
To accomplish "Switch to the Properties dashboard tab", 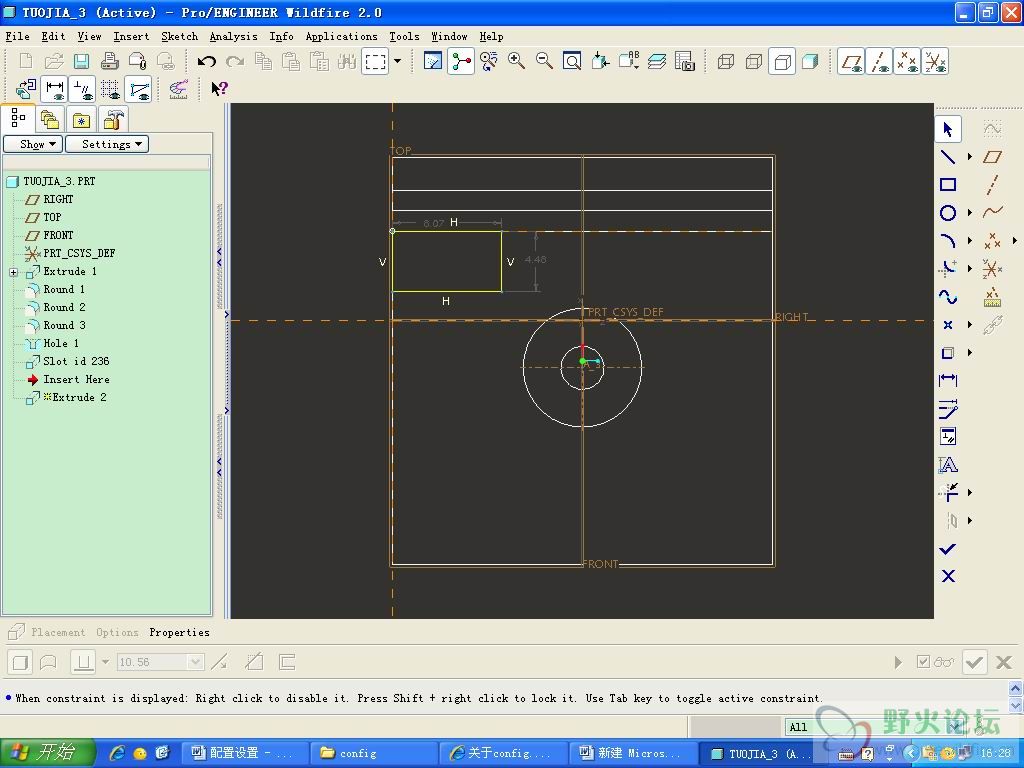I will pos(180,632).
